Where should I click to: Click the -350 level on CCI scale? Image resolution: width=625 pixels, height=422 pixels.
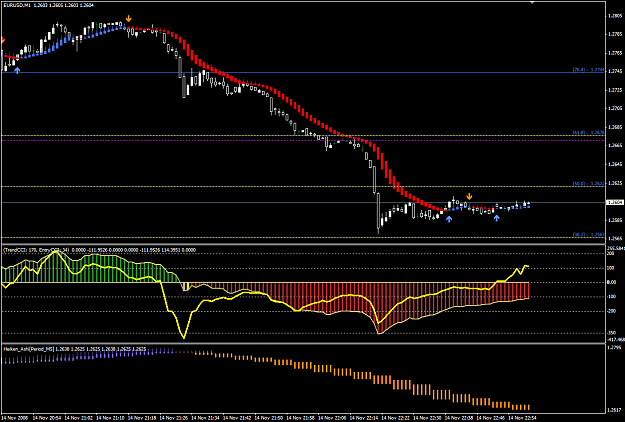pos(611,333)
